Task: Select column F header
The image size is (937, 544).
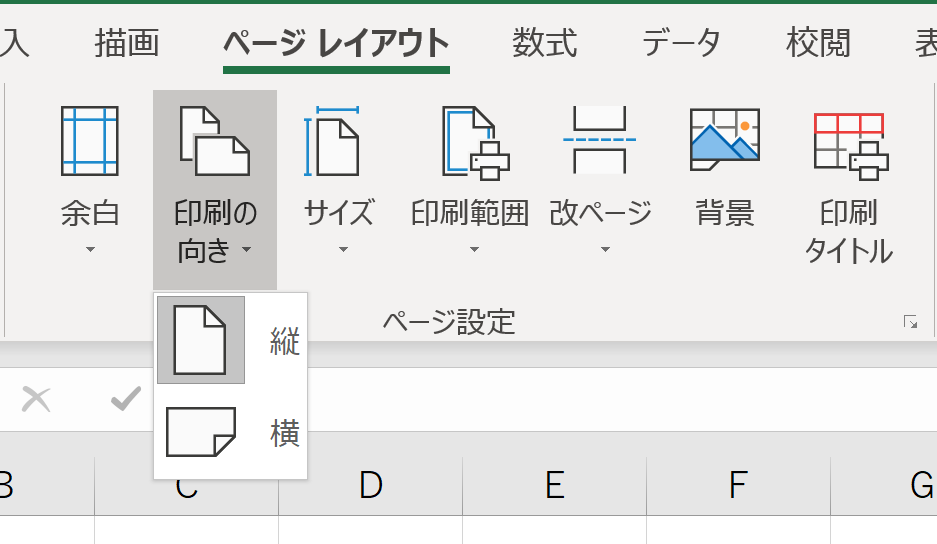Action: (739, 485)
